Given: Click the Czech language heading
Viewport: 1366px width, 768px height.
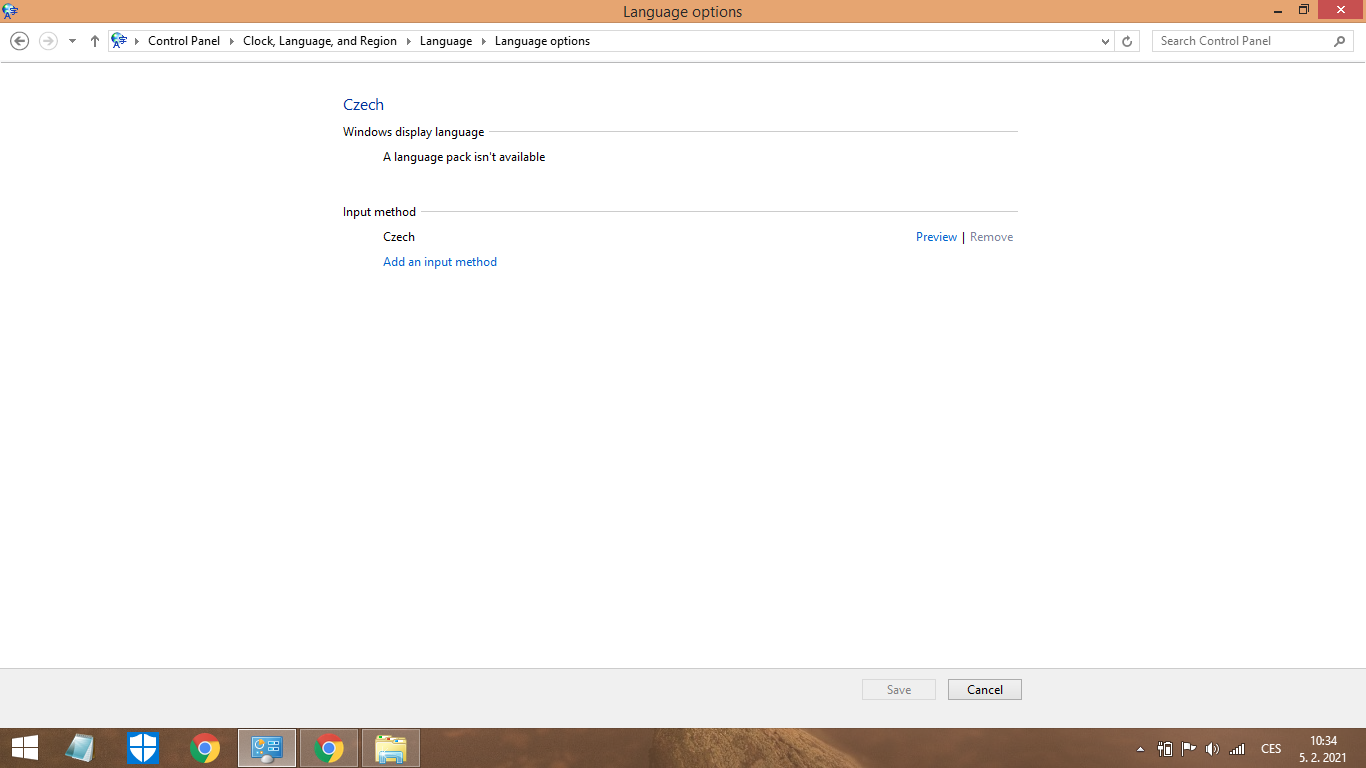Looking at the screenshot, I should (363, 105).
